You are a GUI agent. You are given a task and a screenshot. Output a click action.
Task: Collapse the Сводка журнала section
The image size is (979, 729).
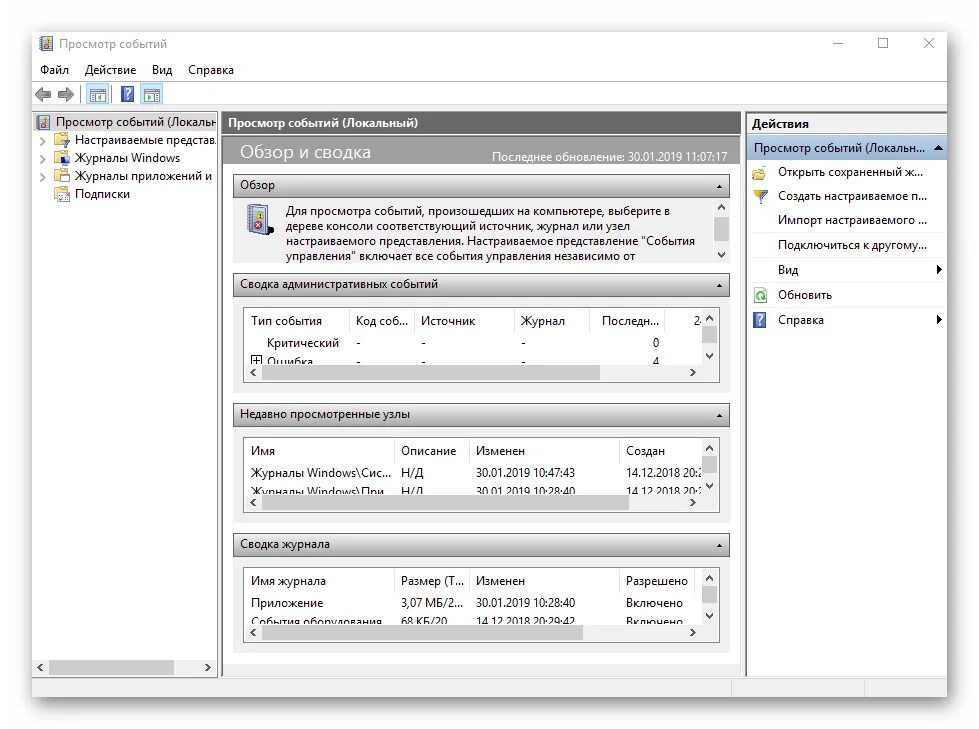(x=719, y=545)
